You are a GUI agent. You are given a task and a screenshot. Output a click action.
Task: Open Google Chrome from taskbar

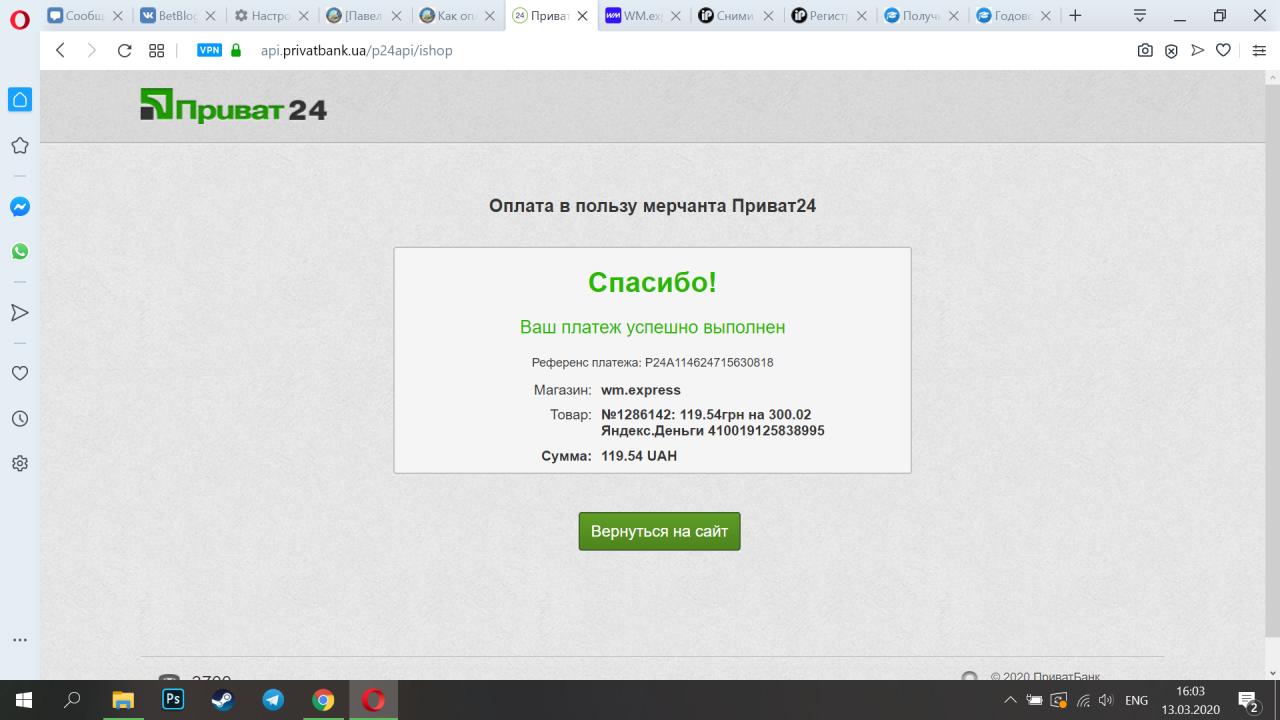tap(323, 700)
